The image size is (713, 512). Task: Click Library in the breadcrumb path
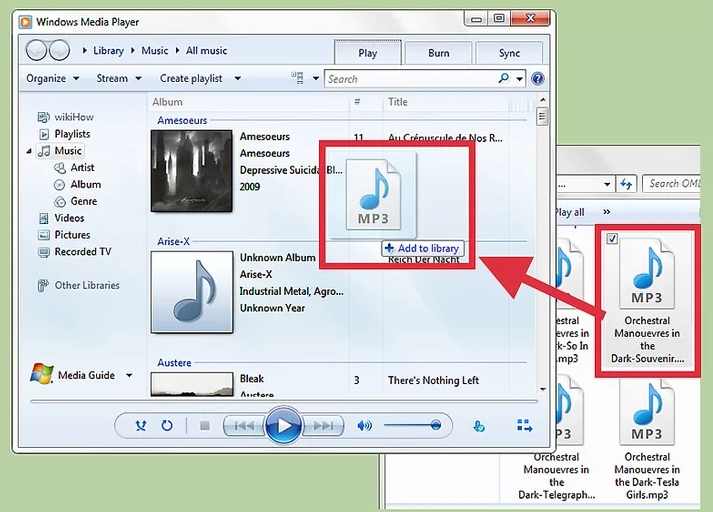pyautogui.click(x=108, y=50)
